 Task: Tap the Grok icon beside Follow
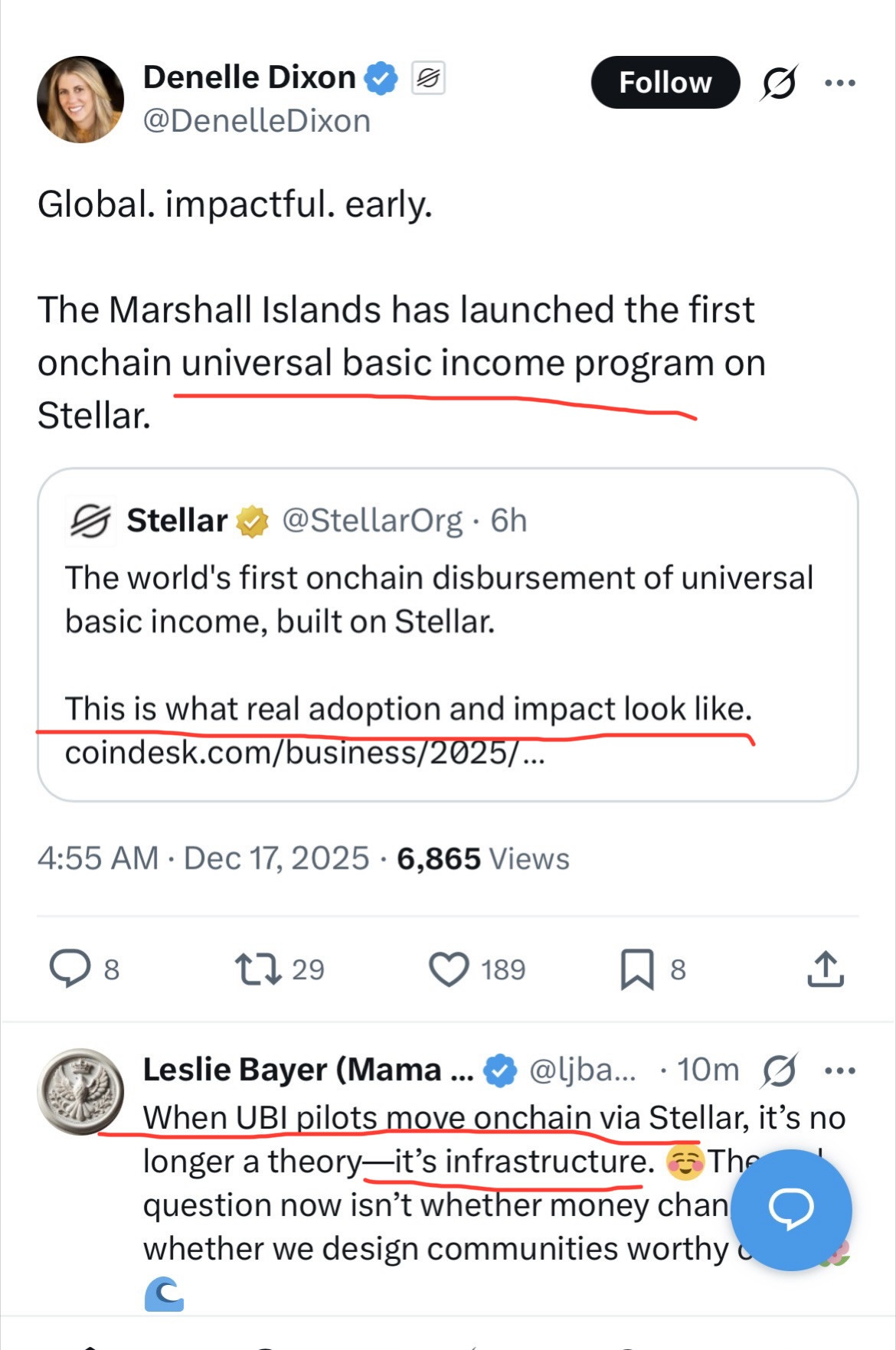click(x=779, y=83)
